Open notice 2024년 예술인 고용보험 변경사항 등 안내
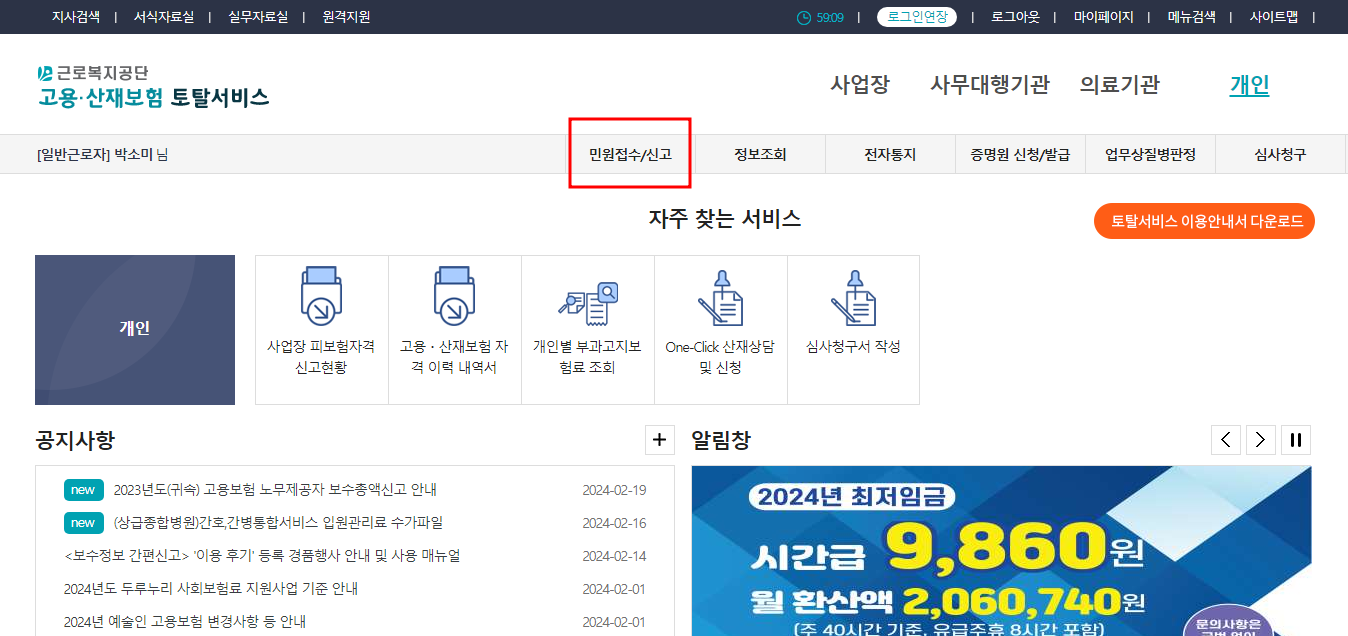 click(x=185, y=622)
